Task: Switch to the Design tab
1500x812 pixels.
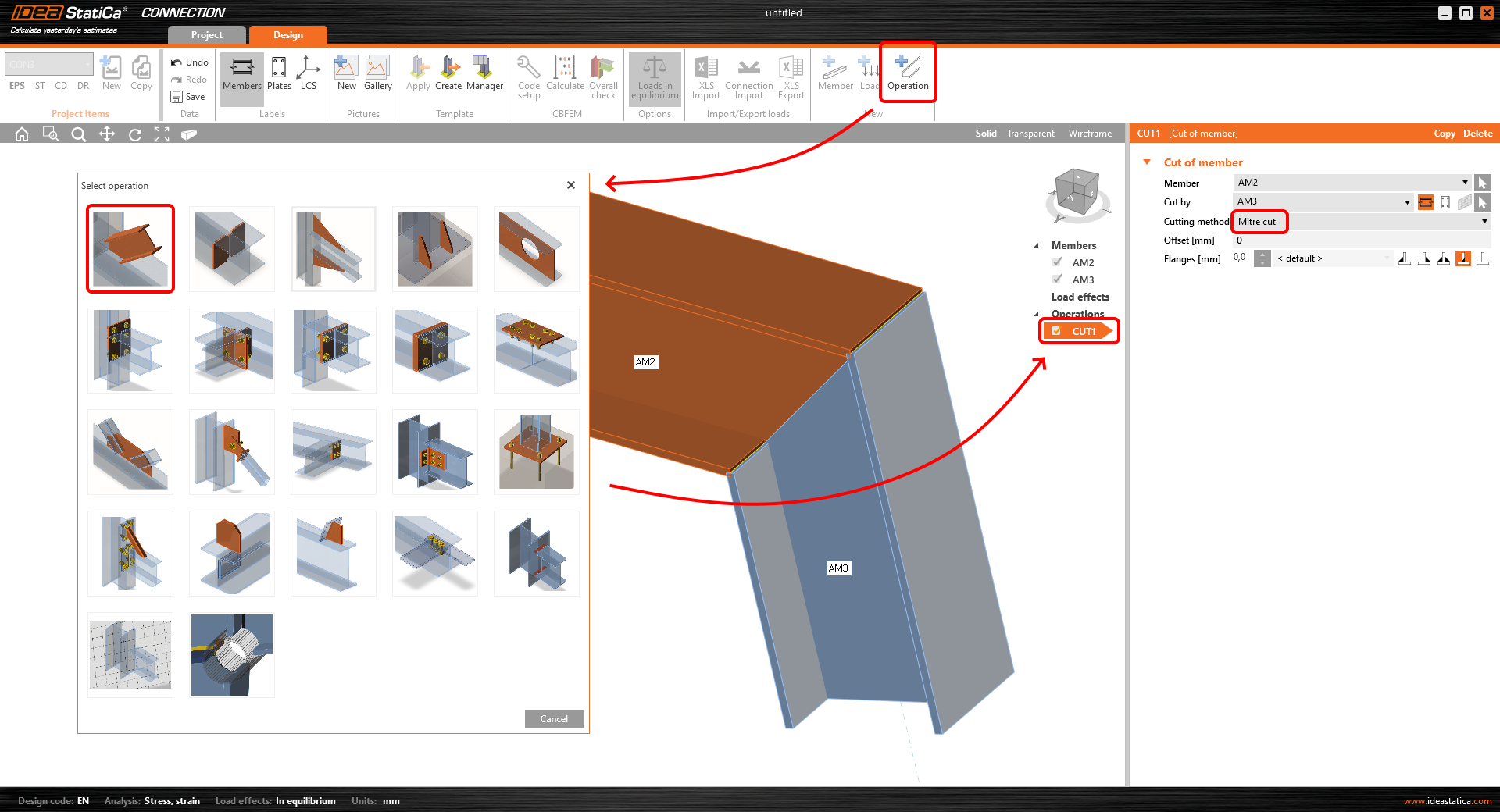Action: click(288, 35)
